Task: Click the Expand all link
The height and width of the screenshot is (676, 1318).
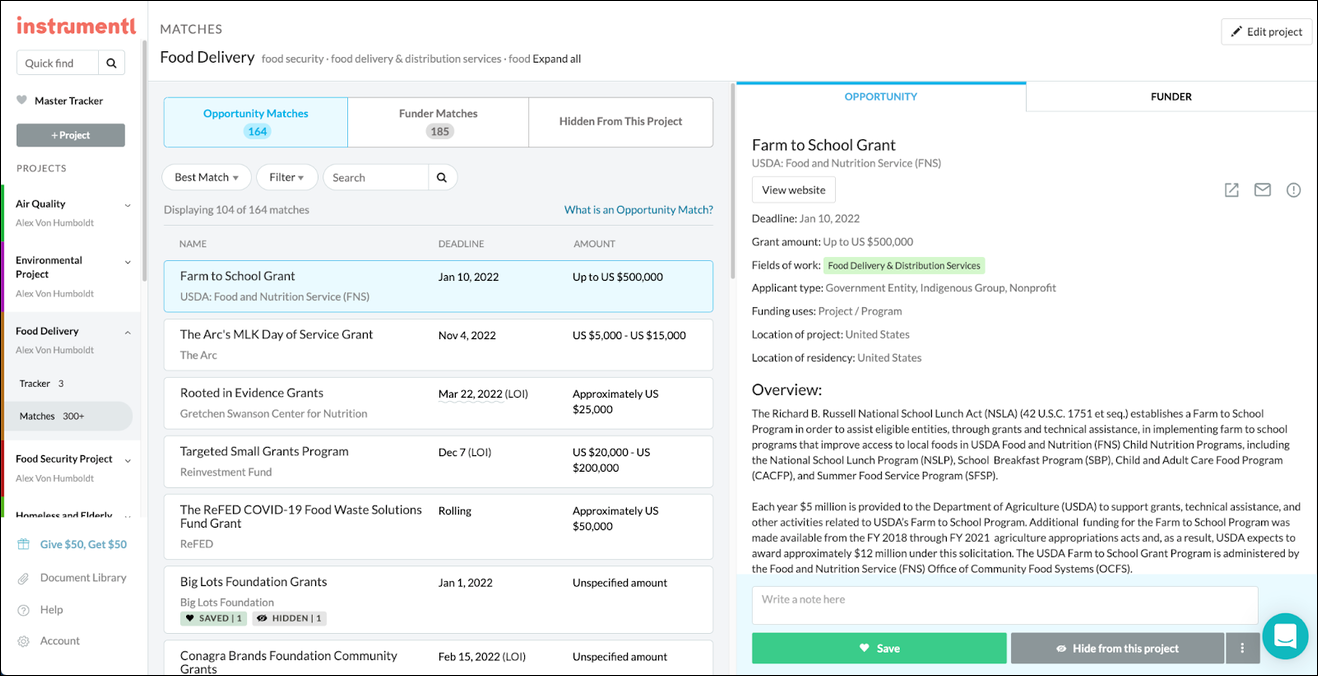Action: tap(557, 59)
